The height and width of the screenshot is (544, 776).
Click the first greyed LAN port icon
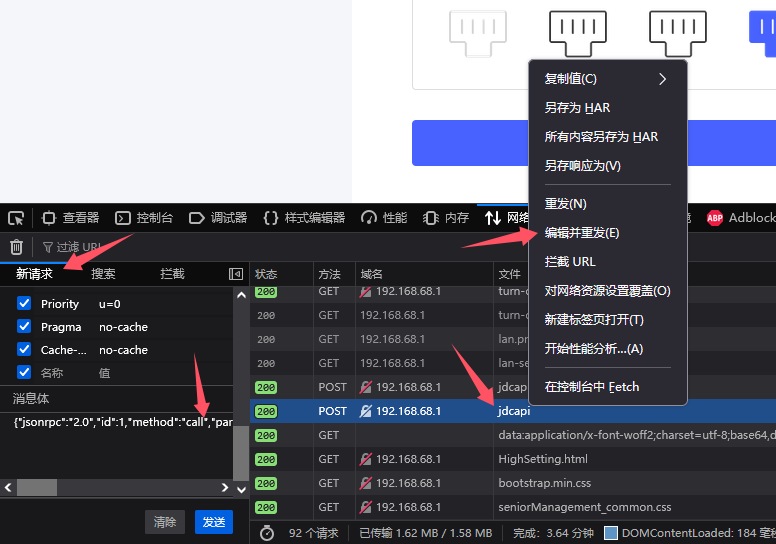(478, 33)
